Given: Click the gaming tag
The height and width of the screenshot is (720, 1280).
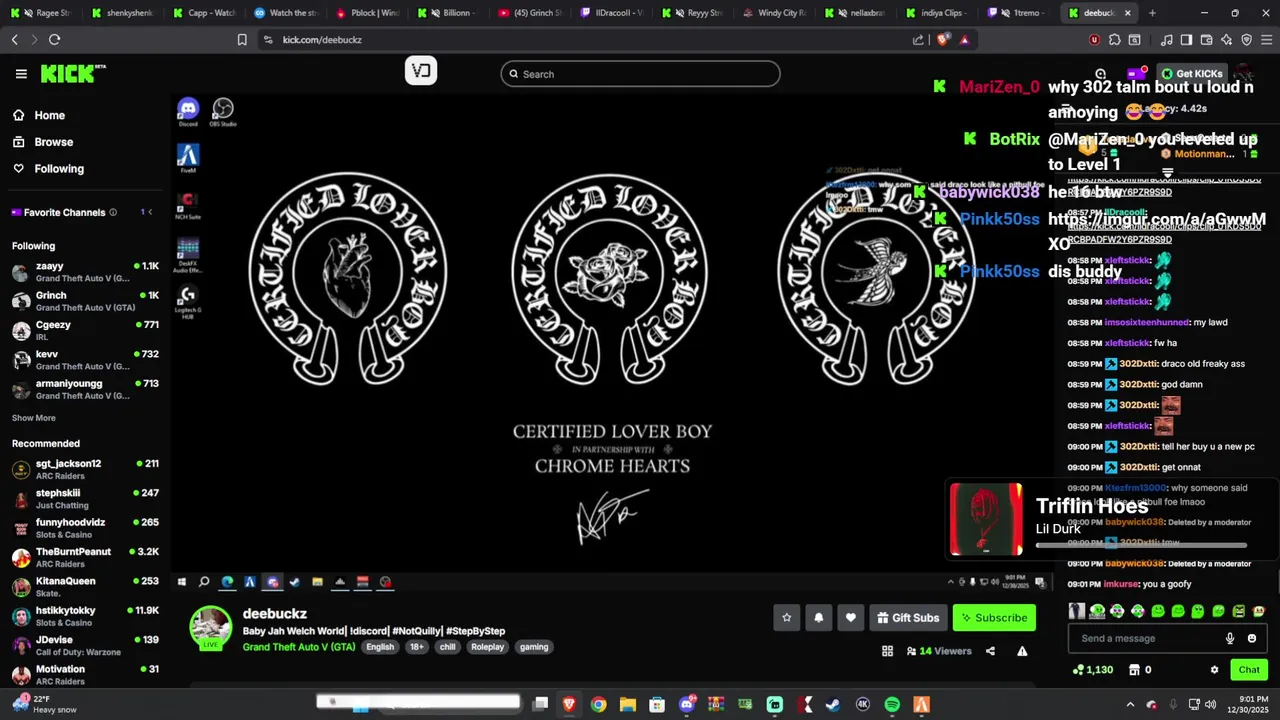Looking at the screenshot, I should [534, 647].
